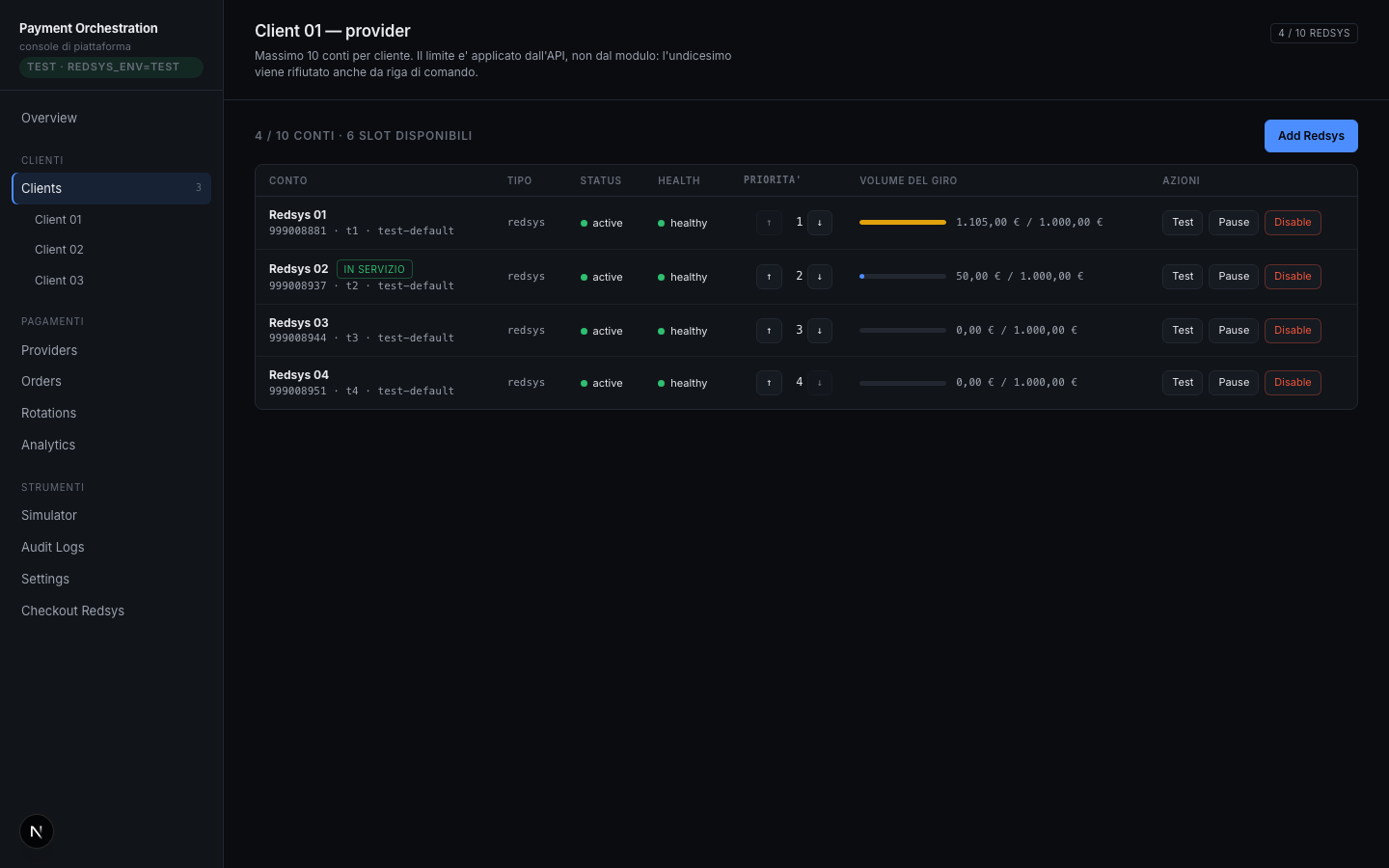Viewport: 1389px width, 868px height.
Task: Disable the Redsys 01 account
Action: (x=1293, y=223)
